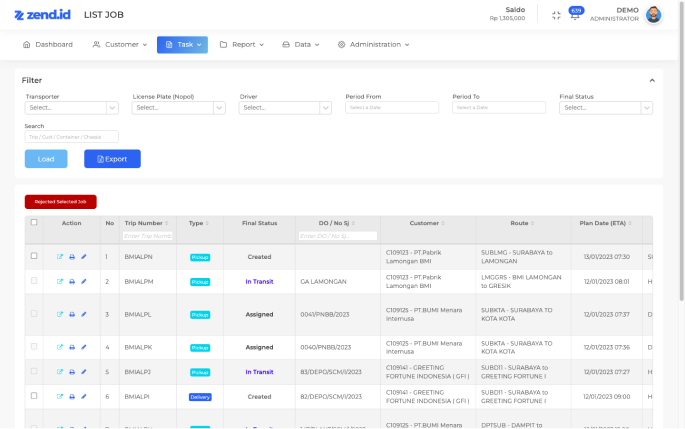Screen dimensions: 685x429
Task: Print job BMIALPN with printer icon
Action: [x=72, y=257]
